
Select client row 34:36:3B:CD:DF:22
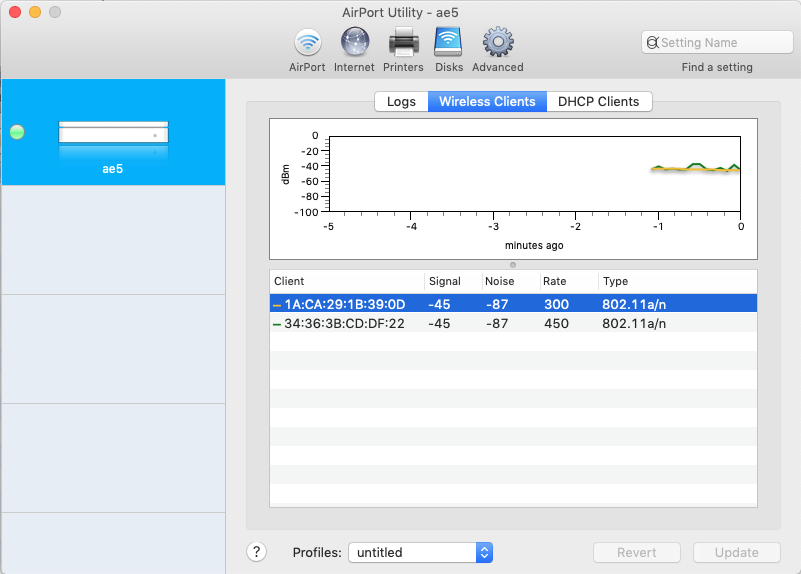pos(513,323)
